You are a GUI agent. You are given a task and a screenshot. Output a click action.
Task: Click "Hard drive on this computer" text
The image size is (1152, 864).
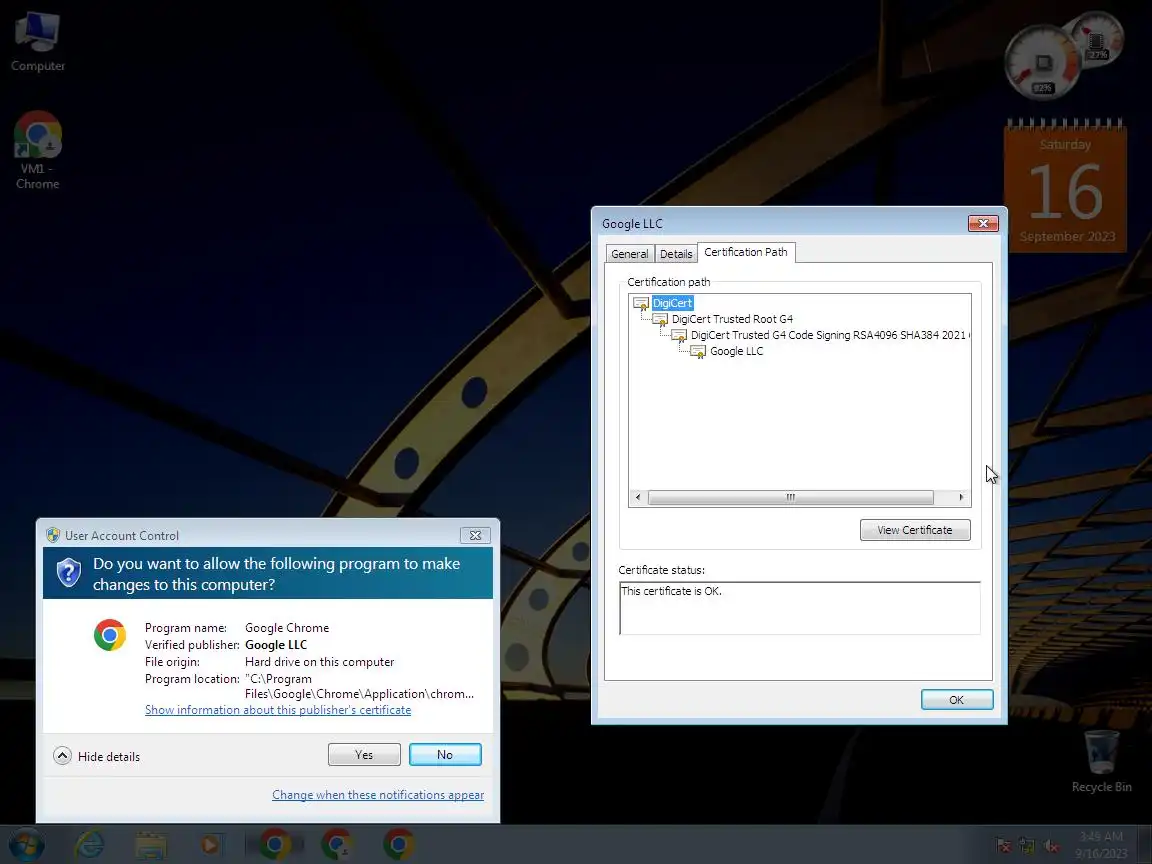pos(319,662)
